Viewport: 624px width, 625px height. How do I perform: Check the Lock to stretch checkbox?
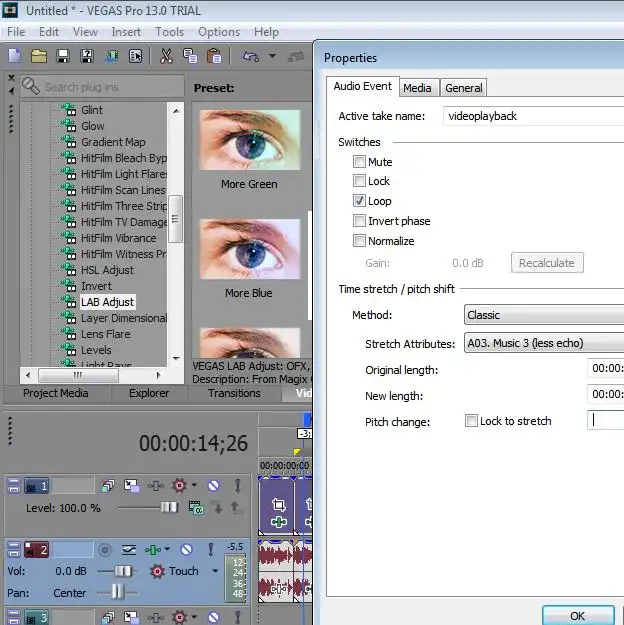[x=471, y=421]
